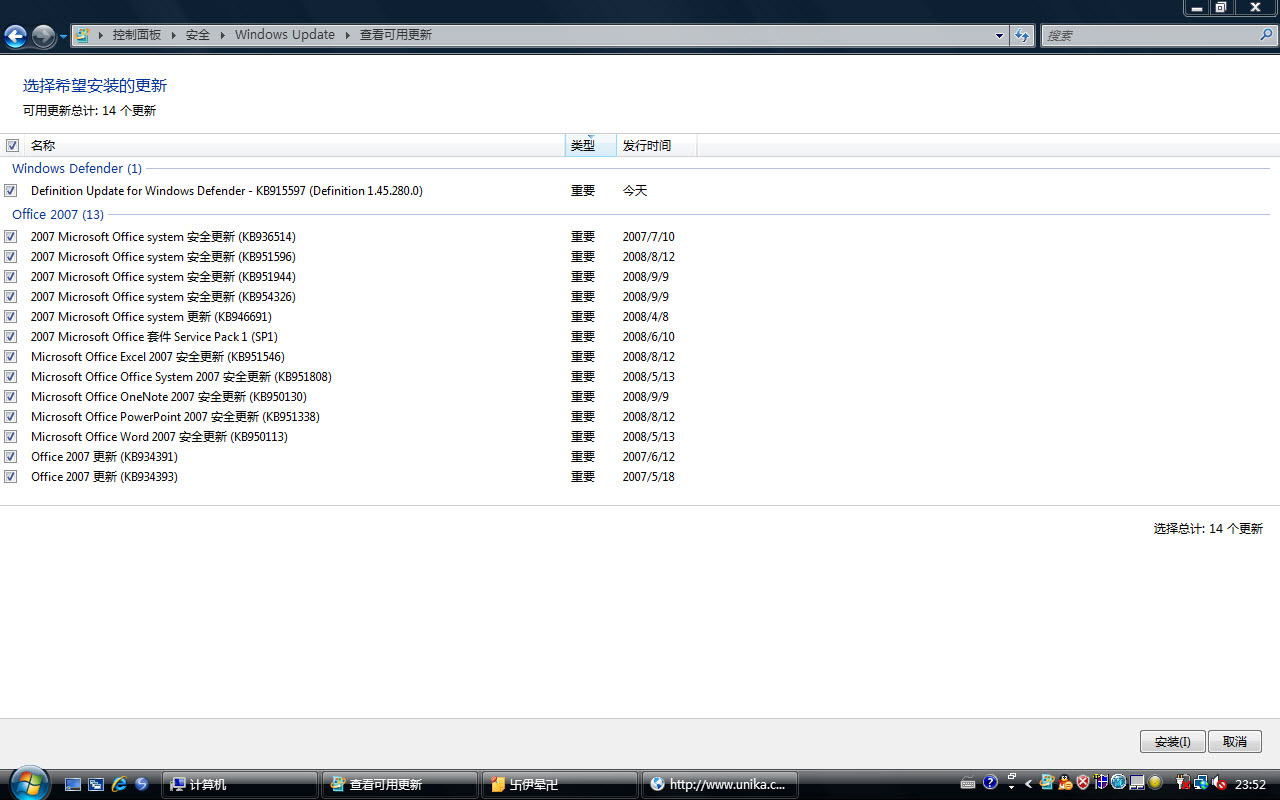Click the 安装(I) install button
The width and height of the screenshot is (1280, 800).
coord(1172,742)
